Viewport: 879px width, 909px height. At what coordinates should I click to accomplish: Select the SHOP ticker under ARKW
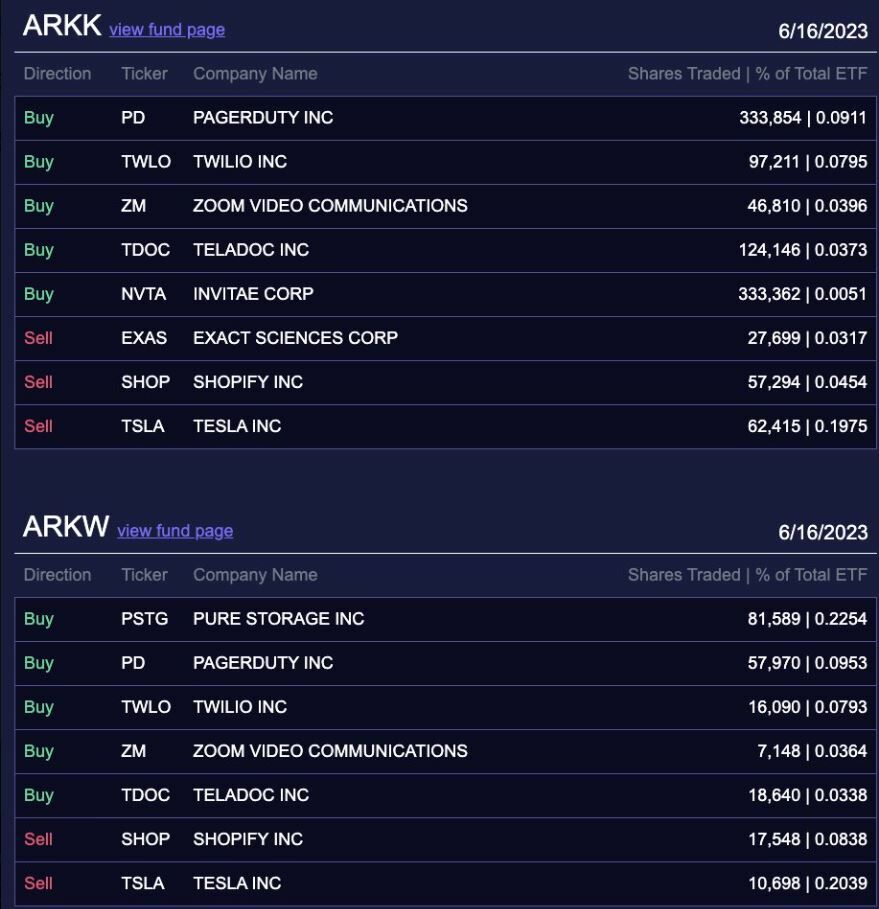click(x=145, y=839)
